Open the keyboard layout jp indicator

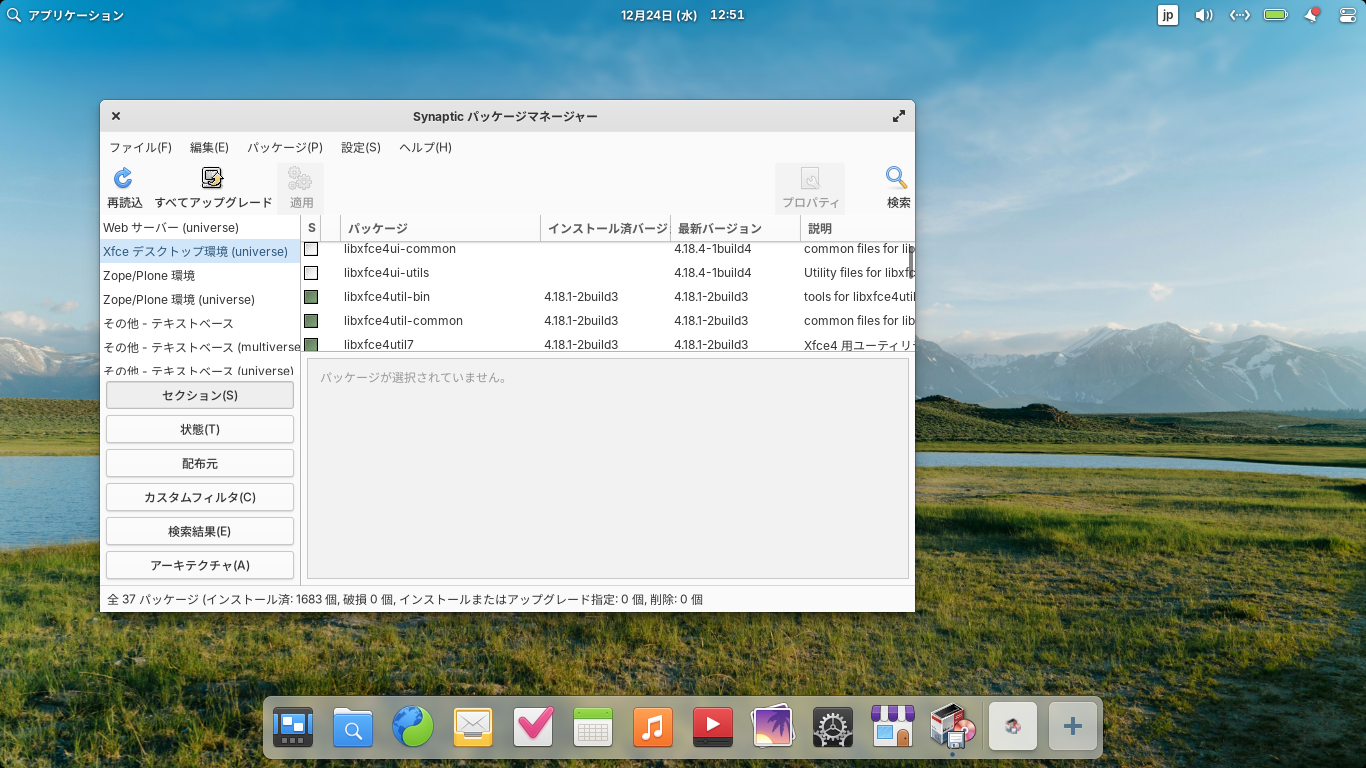(x=1167, y=15)
